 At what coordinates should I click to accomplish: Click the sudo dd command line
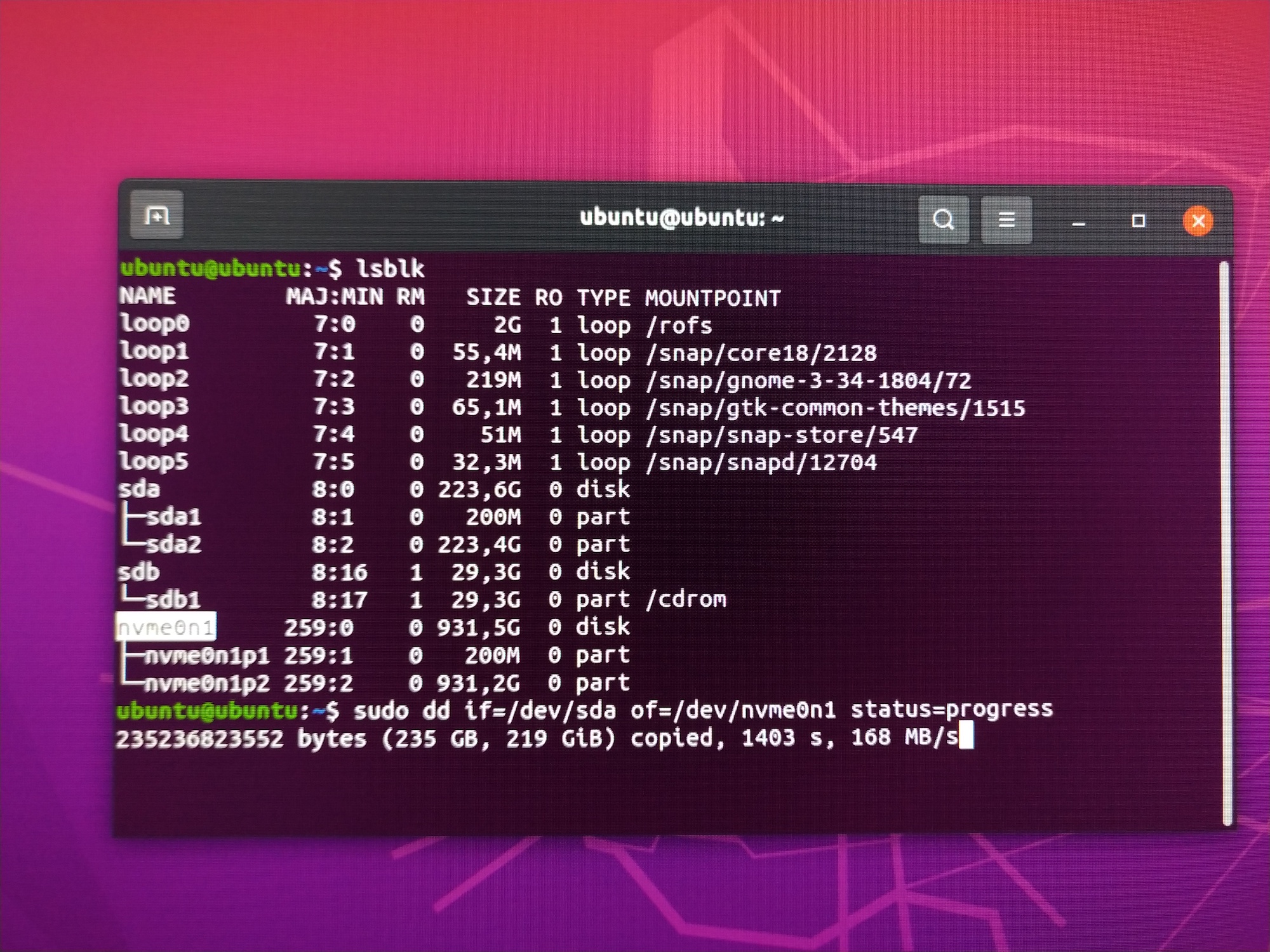702,710
